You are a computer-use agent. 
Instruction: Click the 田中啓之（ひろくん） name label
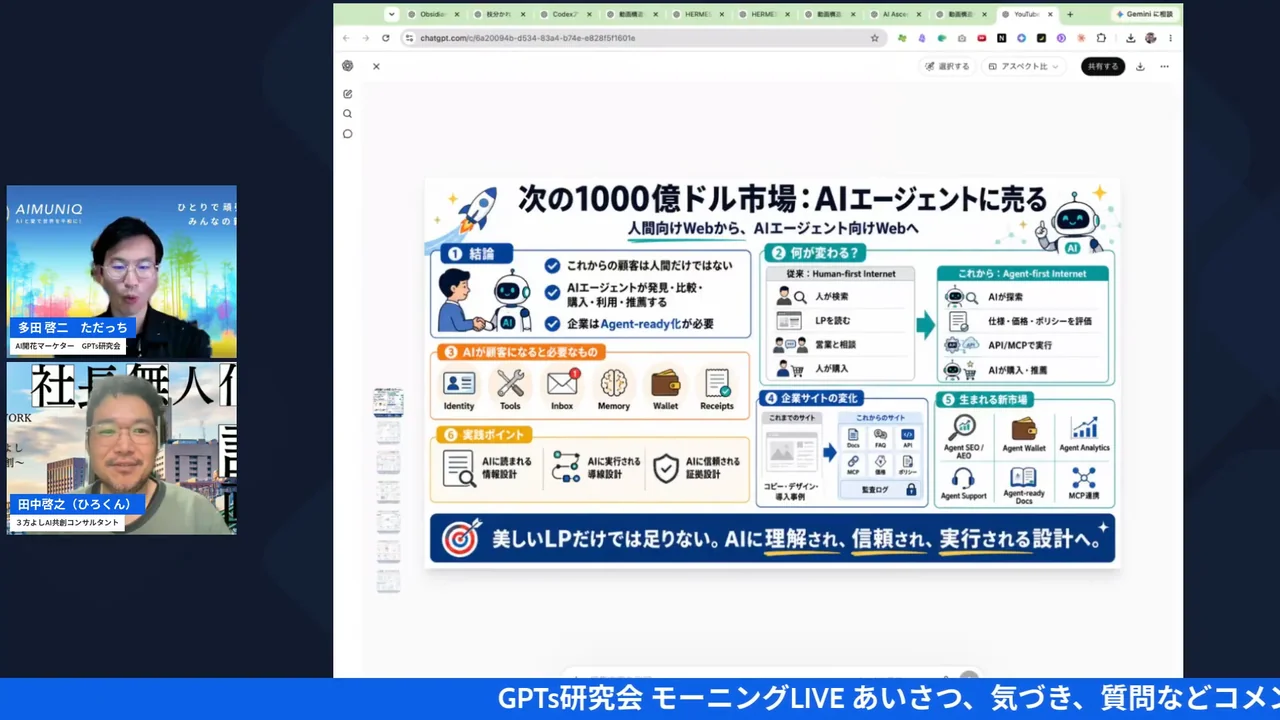(x=76, y=504)
